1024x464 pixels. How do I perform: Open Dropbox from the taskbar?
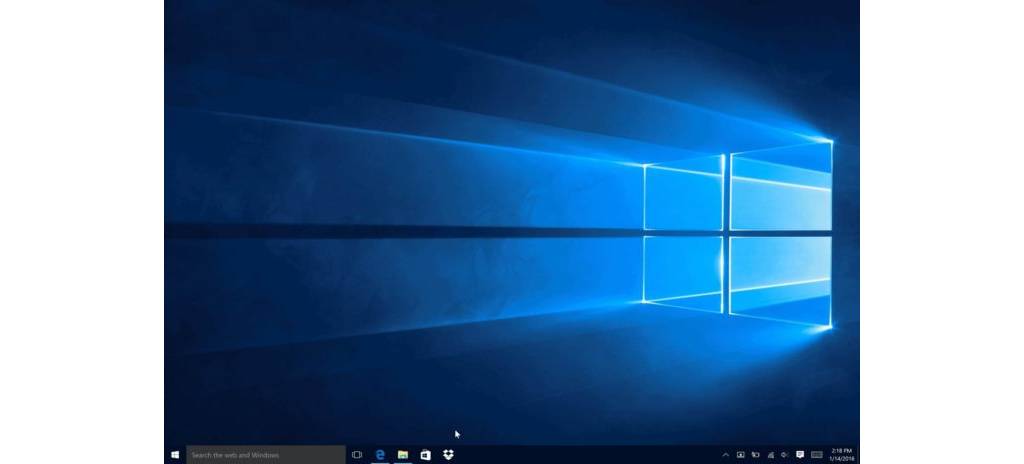(x=449, y=455)
